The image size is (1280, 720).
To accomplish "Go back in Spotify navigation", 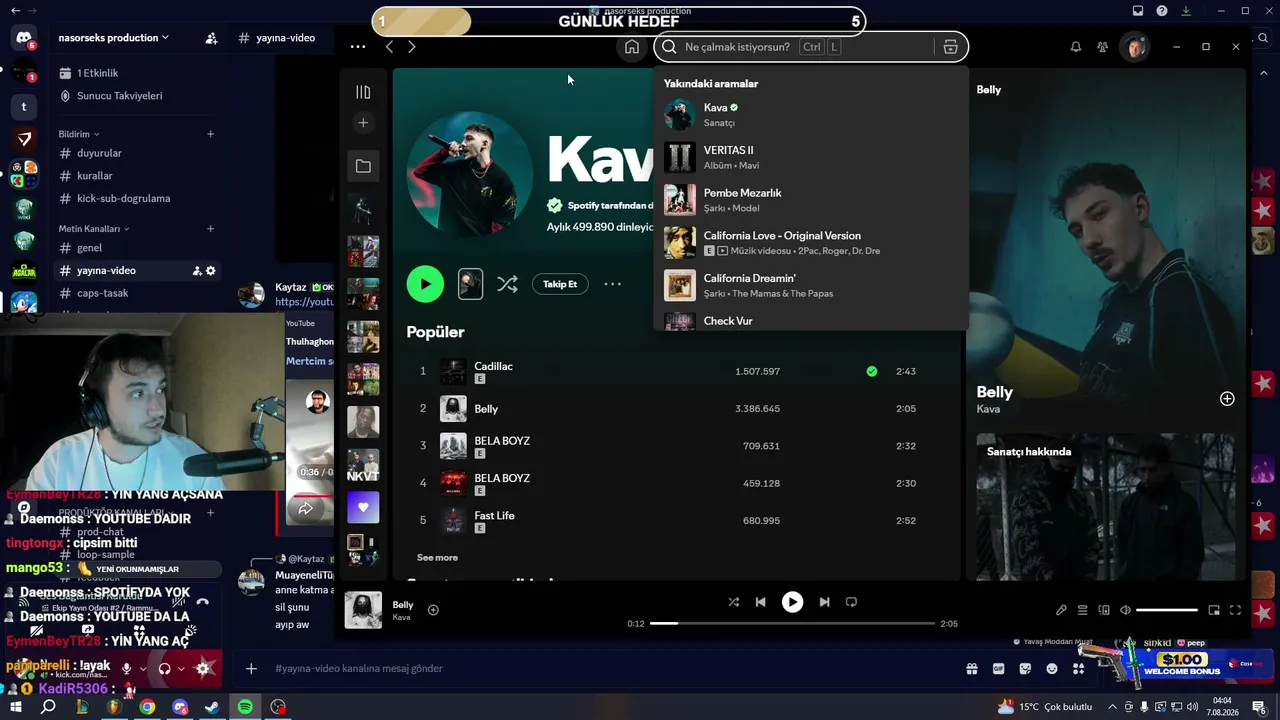I will pos(389,47).
